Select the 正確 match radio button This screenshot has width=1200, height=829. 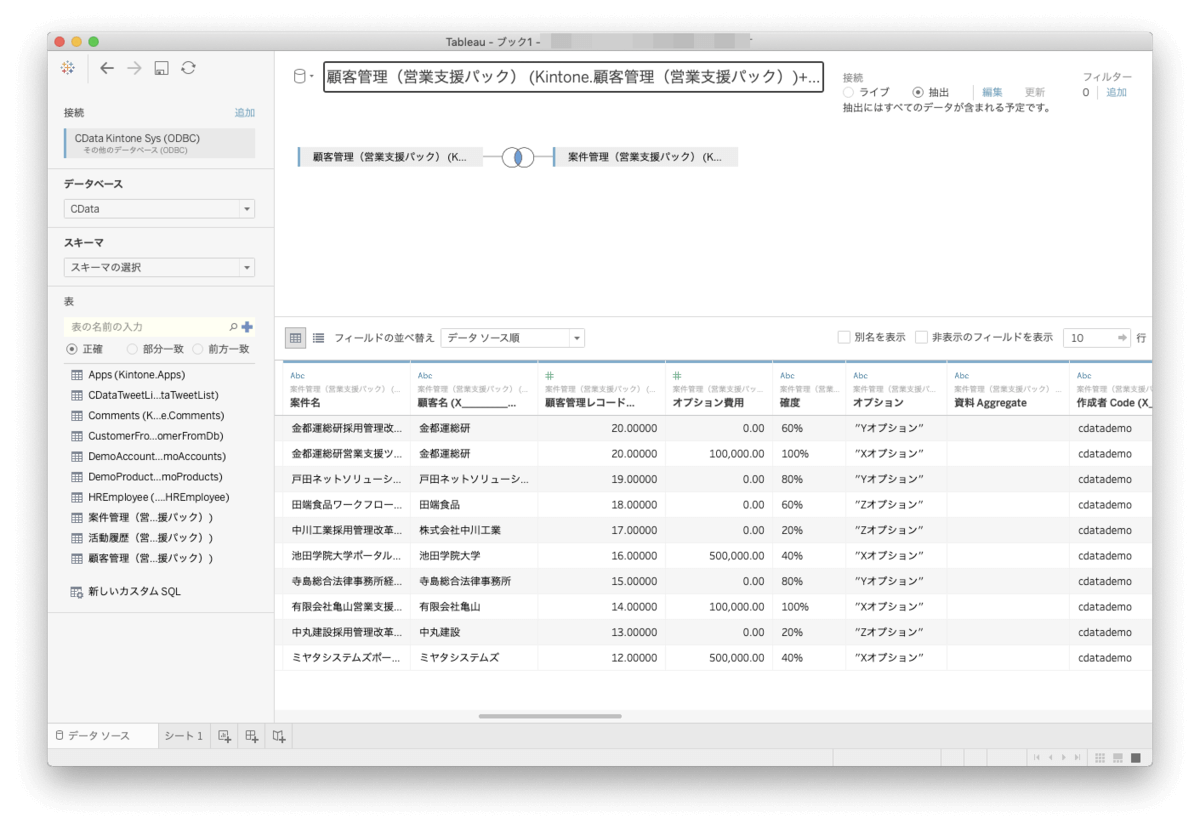pos(72,349)
